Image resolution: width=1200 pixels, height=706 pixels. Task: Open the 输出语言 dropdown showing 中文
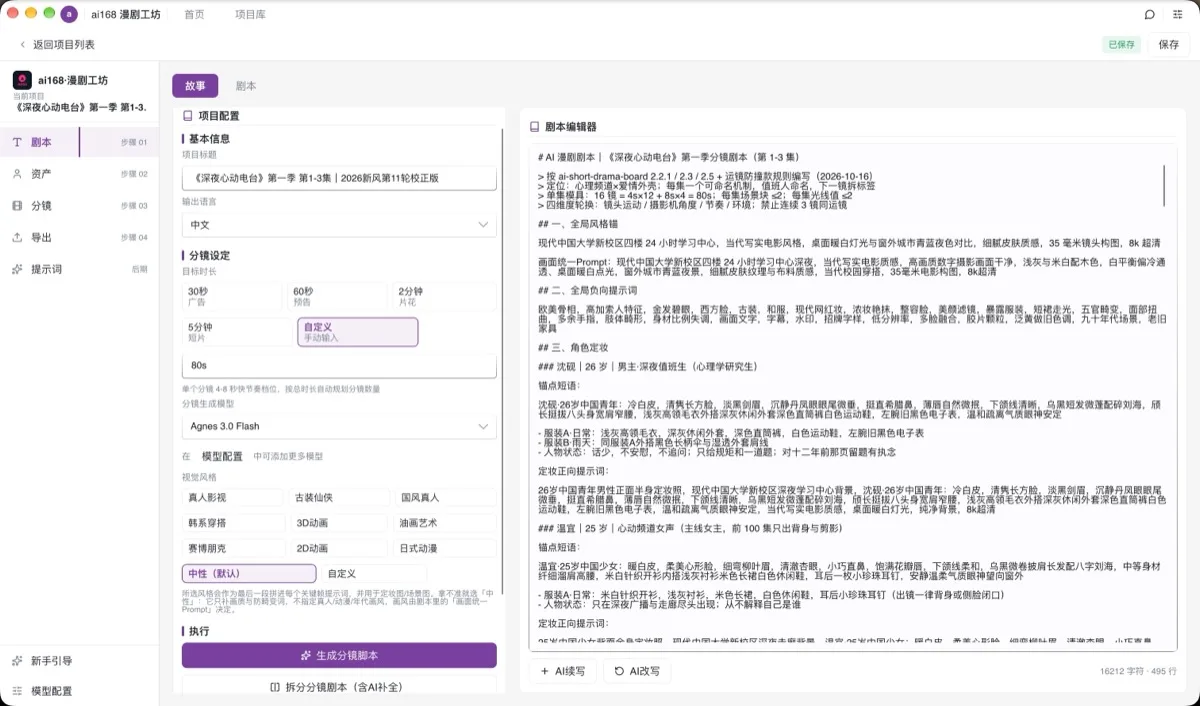coord(339,225)
